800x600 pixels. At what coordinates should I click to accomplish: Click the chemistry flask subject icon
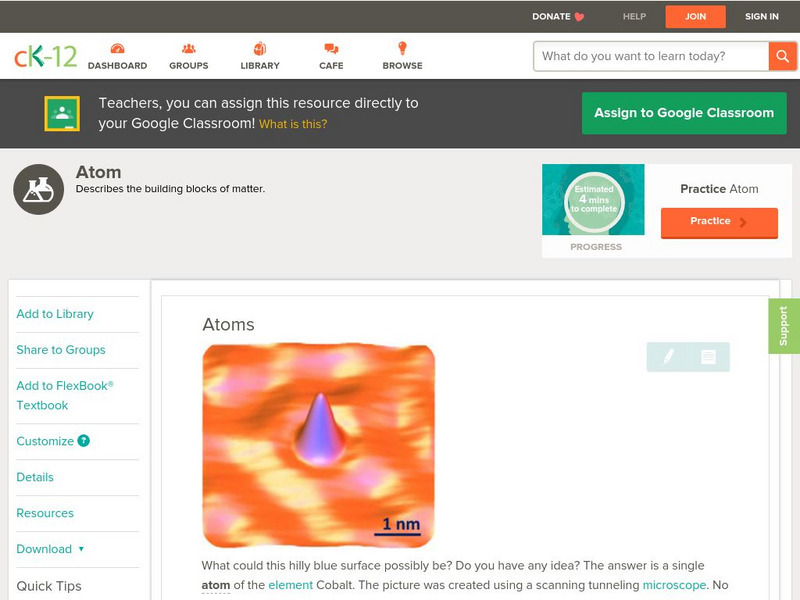pos(39,189)
